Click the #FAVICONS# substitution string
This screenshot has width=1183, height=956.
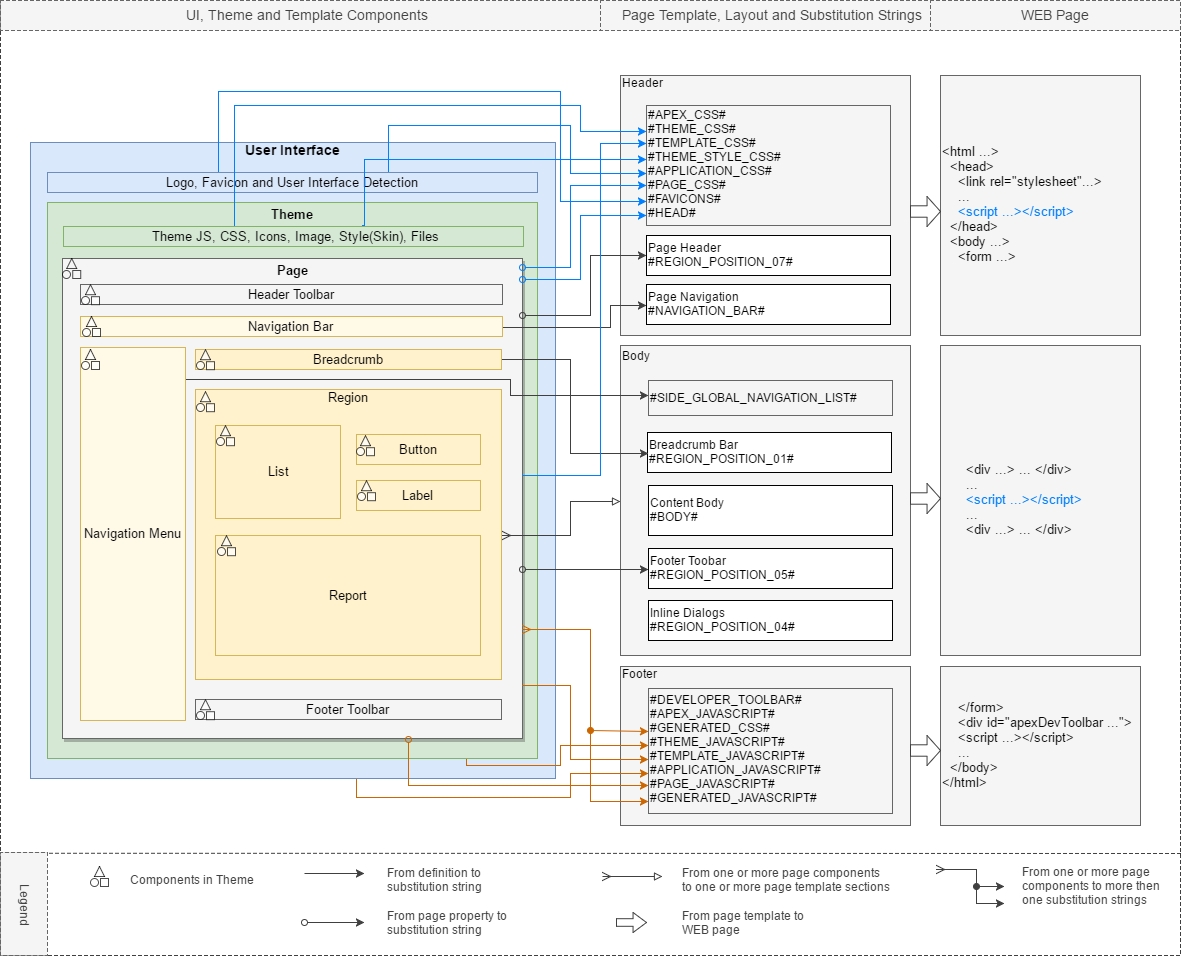coord(684,198)
